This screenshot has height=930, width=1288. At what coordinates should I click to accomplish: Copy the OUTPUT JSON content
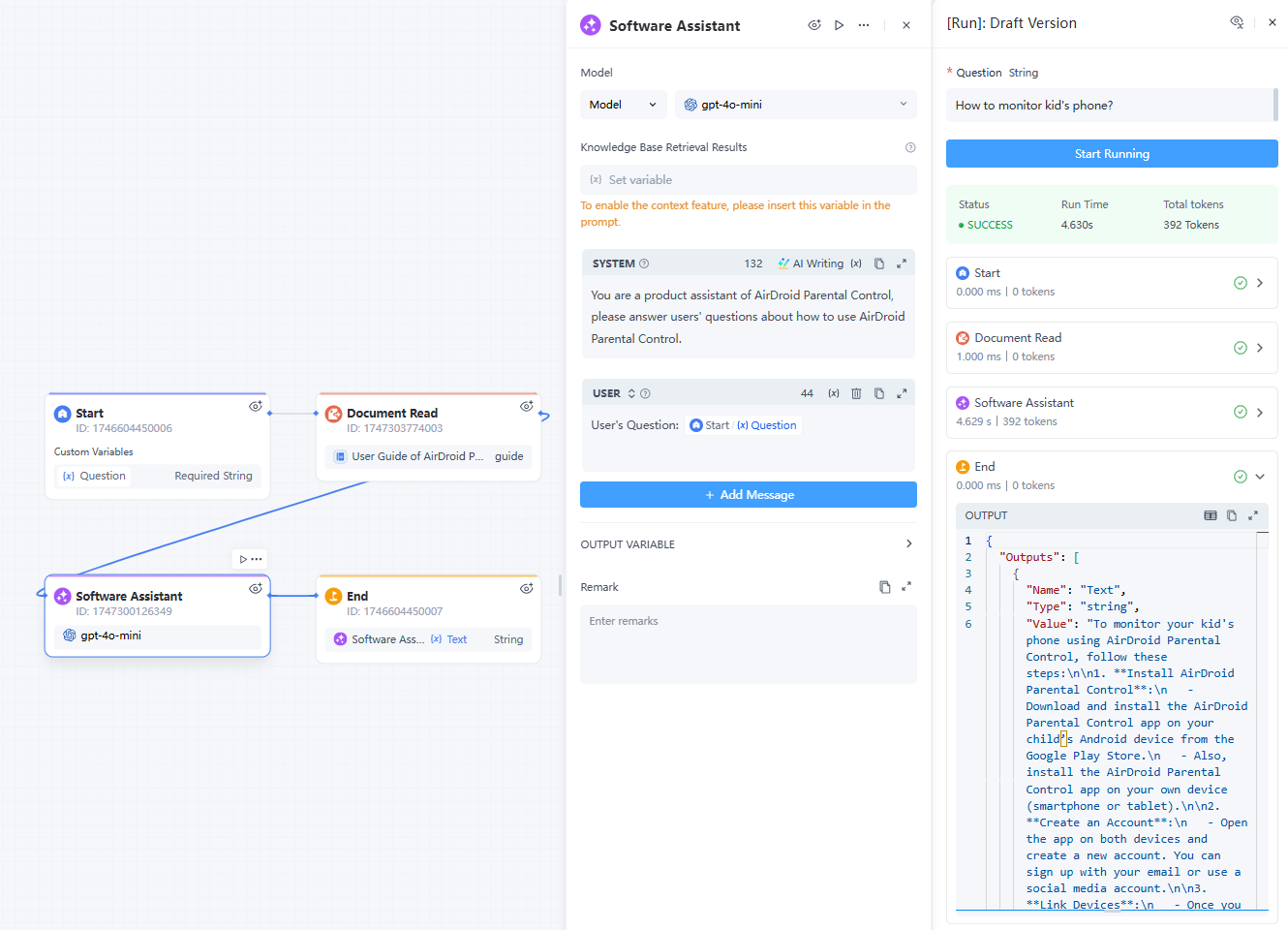(x=1232, y=515)
